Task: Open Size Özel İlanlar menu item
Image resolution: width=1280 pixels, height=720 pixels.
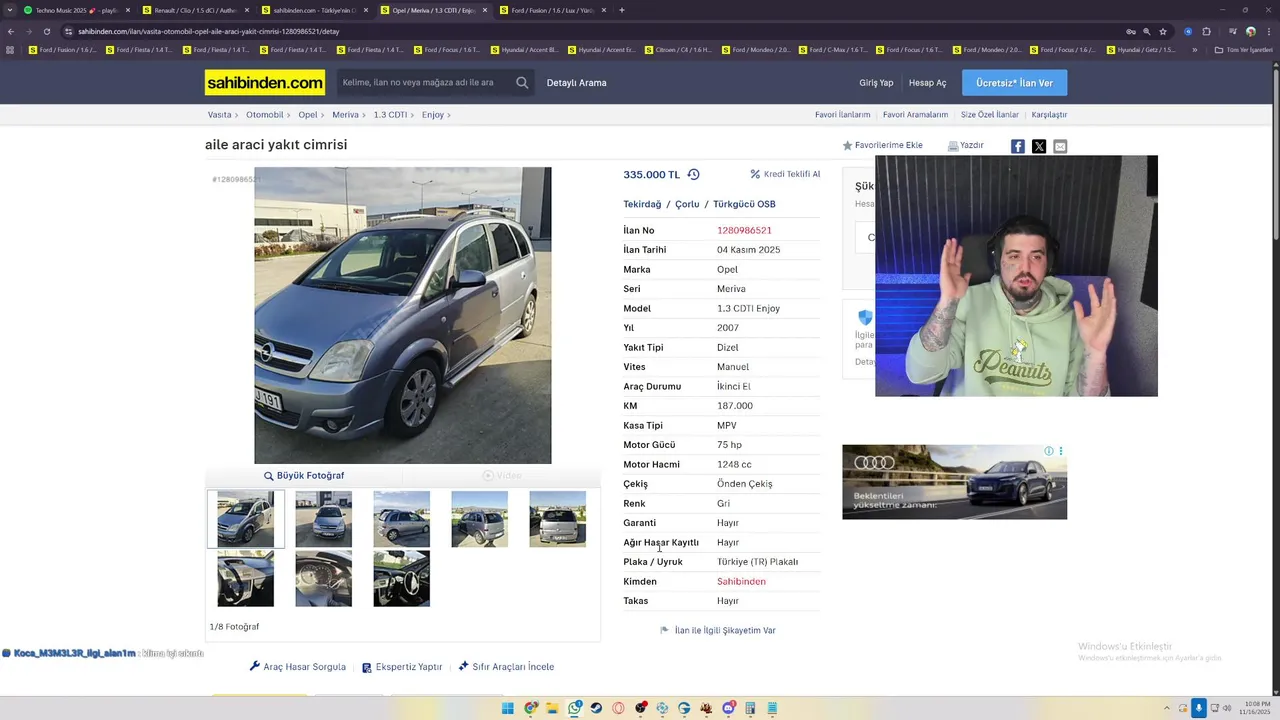Action: 990,115
